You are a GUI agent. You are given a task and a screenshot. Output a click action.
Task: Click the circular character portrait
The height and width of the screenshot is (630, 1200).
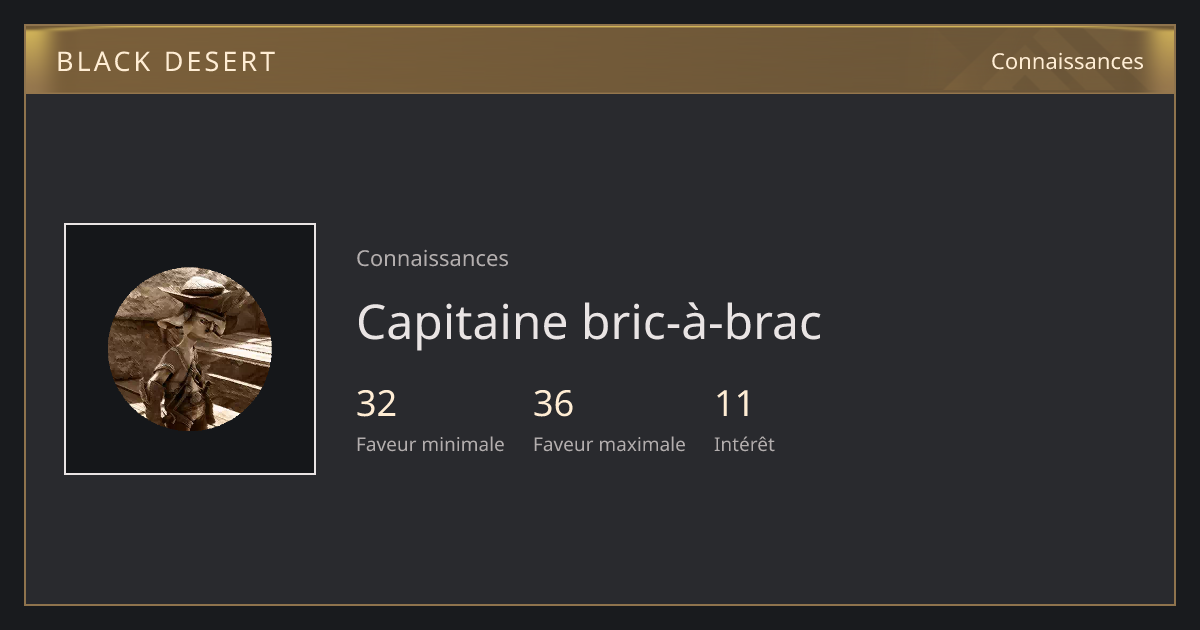click(x=190, y=349)
